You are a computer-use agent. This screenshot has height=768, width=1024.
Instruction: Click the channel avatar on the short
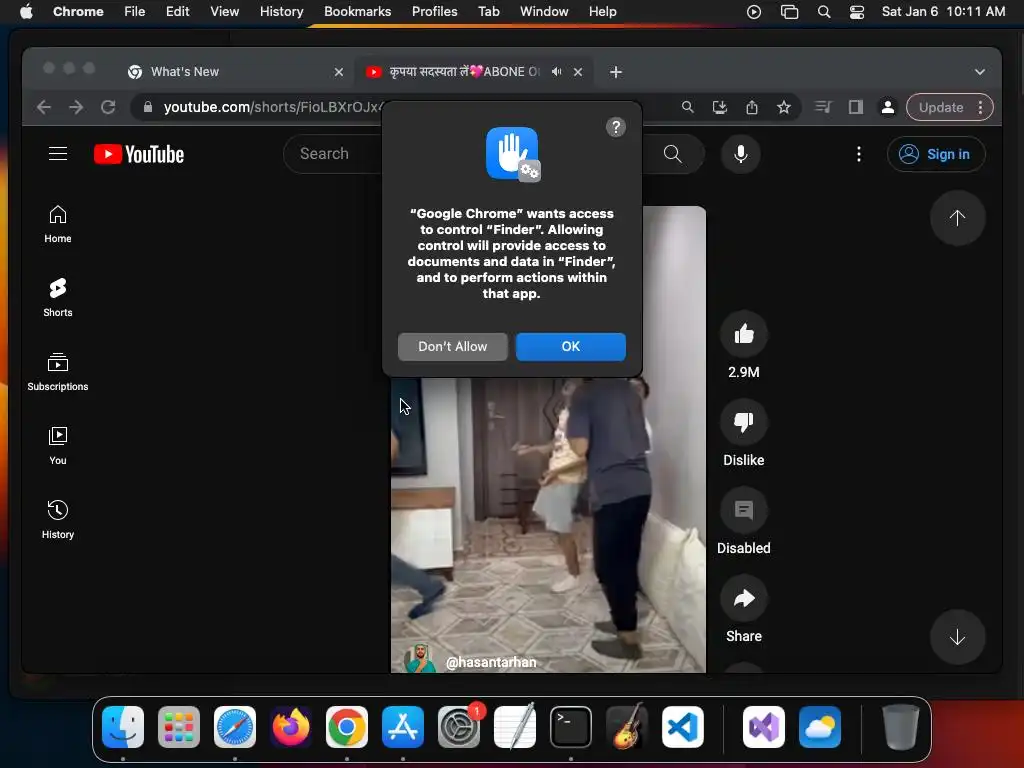point(420,659)
